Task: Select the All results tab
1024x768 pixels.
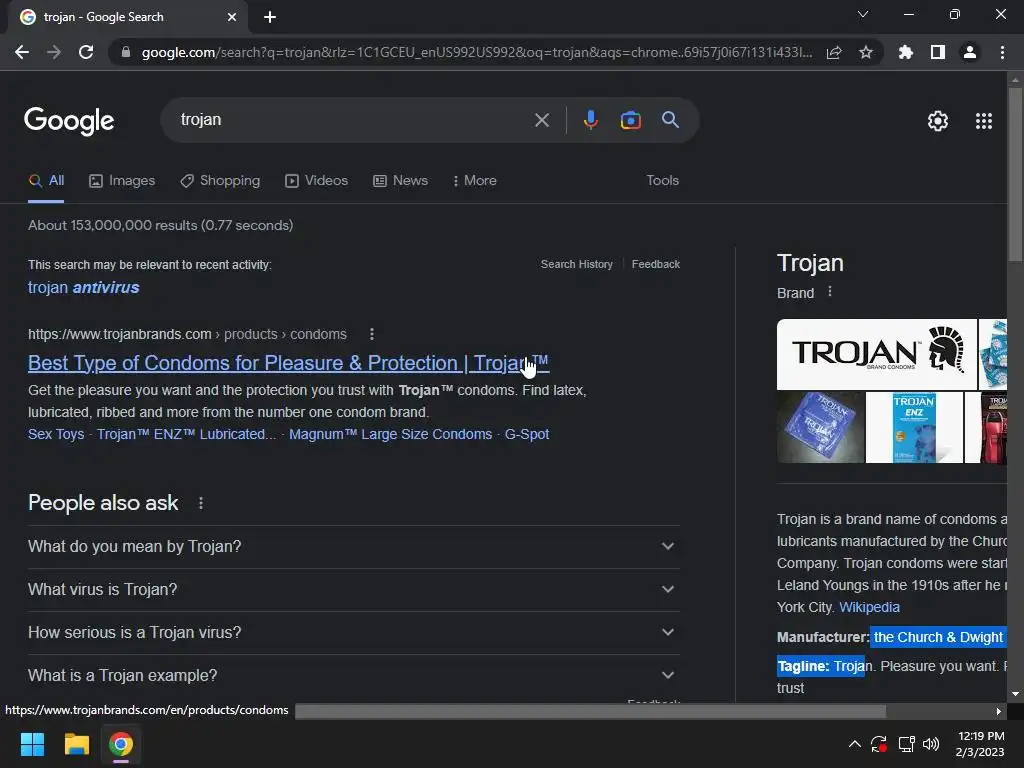Action: pyautogui.click(x=46, y=181)
